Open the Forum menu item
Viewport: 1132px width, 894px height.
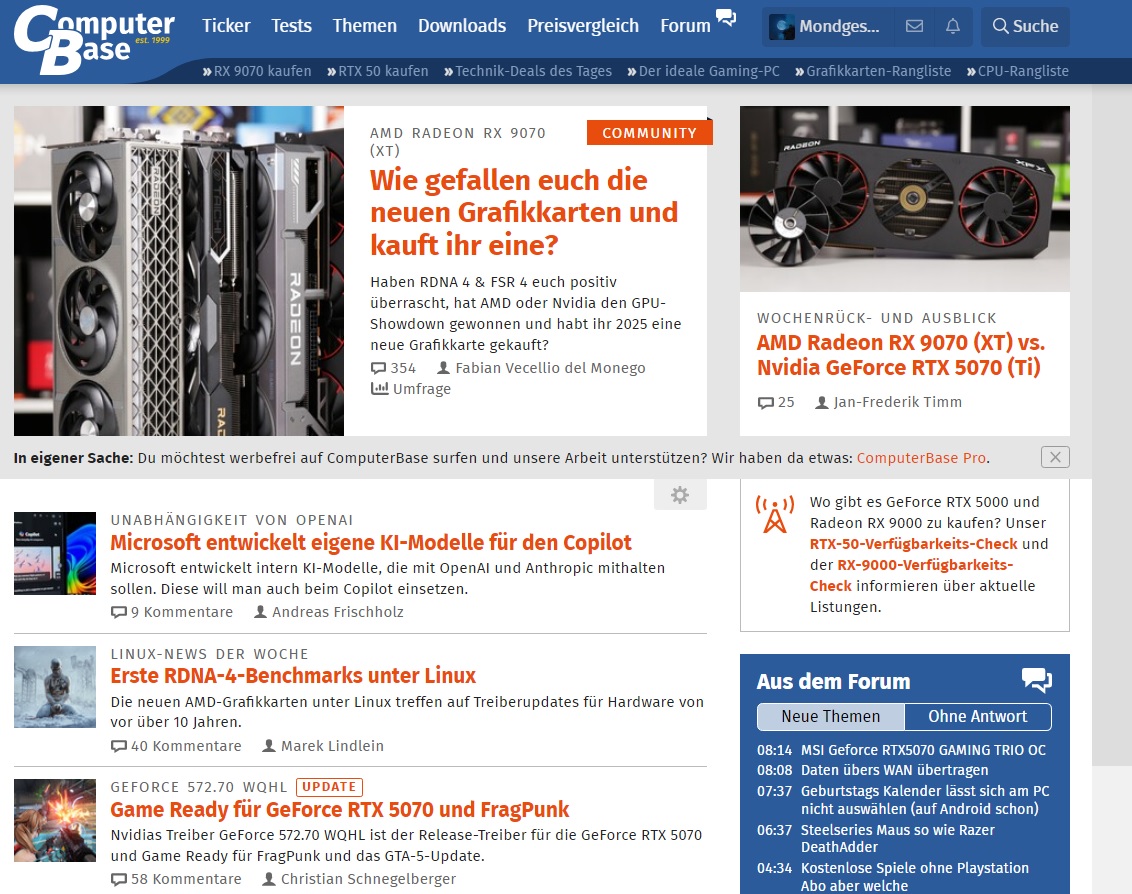[x=685, y=26]
